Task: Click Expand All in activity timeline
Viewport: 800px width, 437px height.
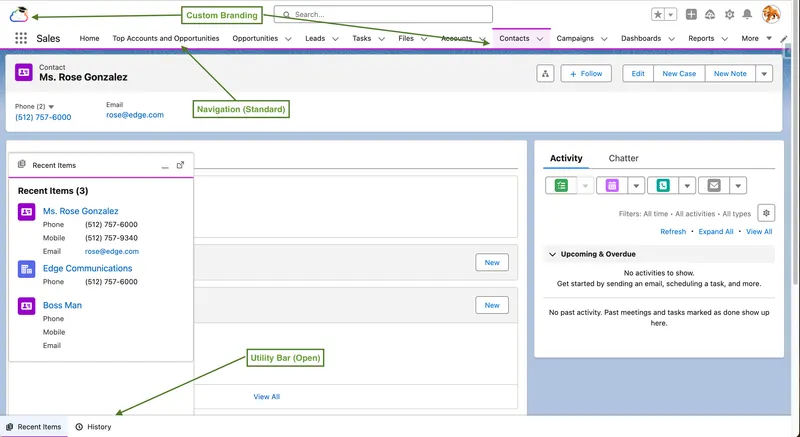Action: click(716, 232)
